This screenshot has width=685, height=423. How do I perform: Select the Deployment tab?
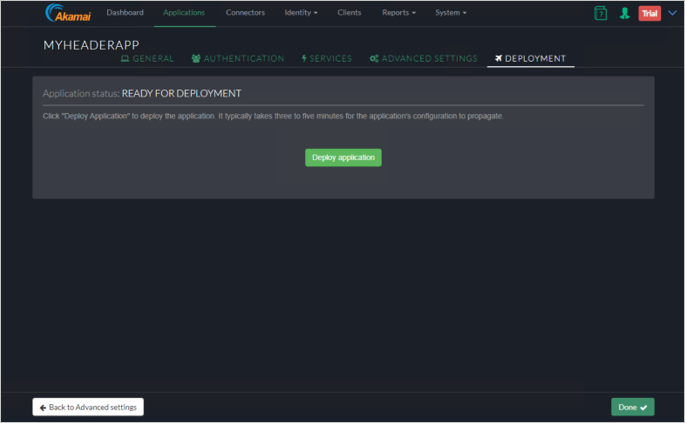(530, 59)
